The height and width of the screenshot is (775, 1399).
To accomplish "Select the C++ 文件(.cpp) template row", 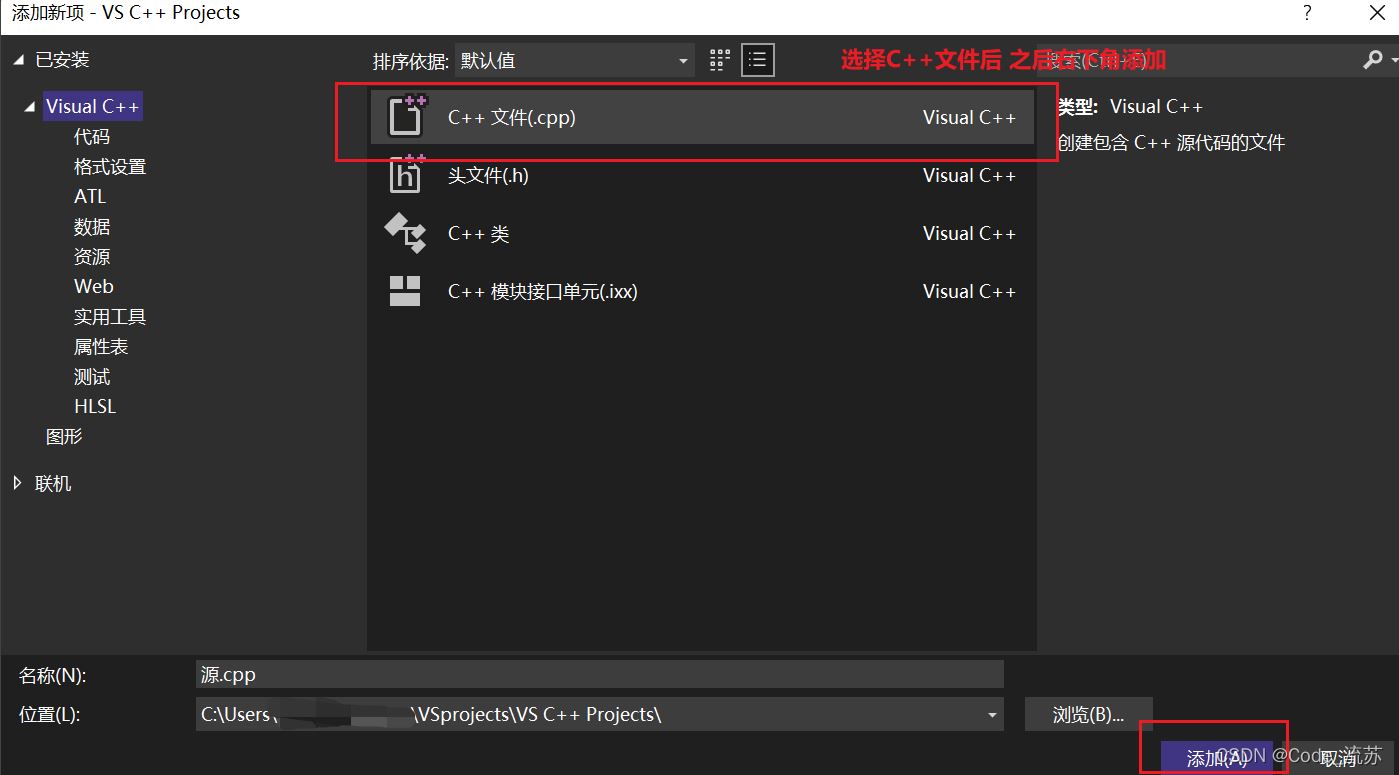I will [x=702, y=117].
